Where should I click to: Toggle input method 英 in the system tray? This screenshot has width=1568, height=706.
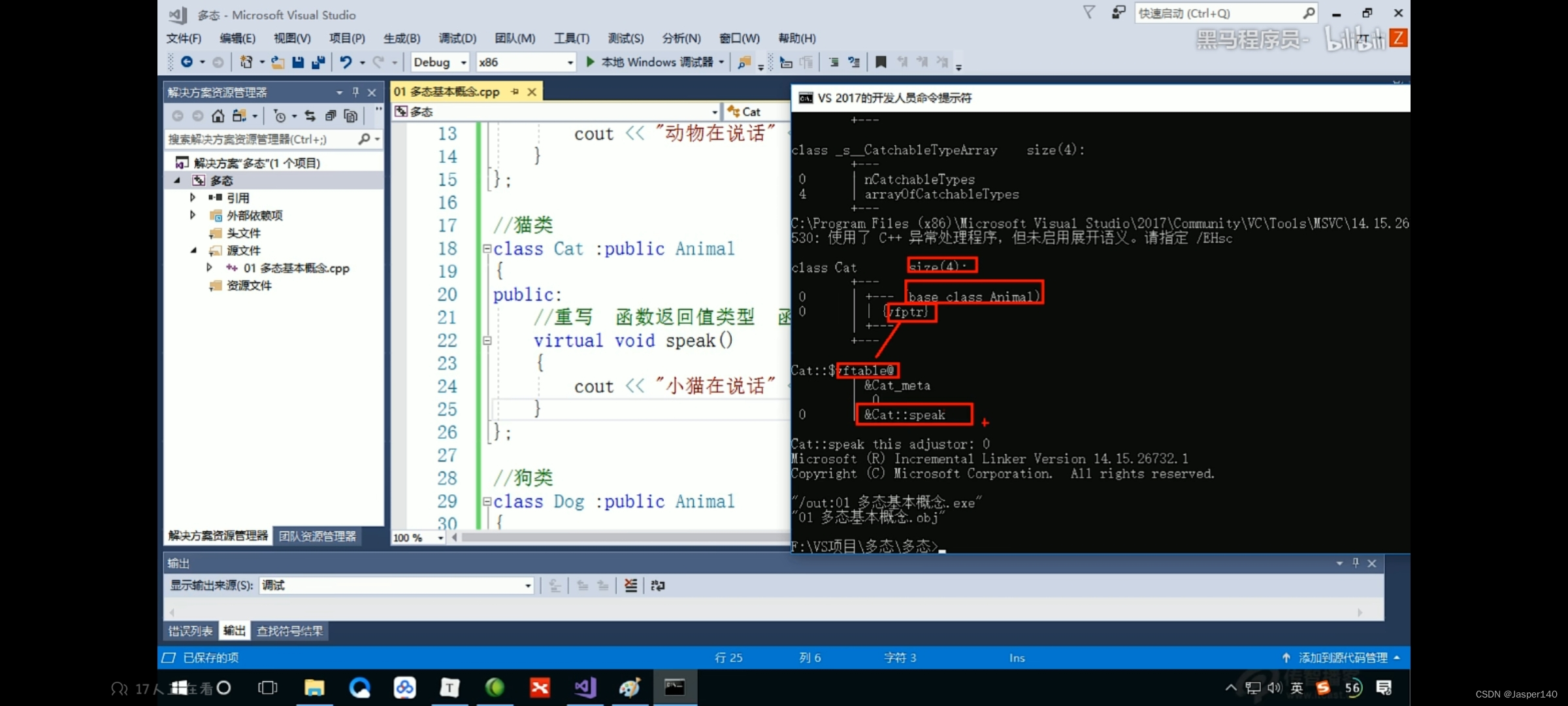pyautogui.click(x=1297, y=688)
